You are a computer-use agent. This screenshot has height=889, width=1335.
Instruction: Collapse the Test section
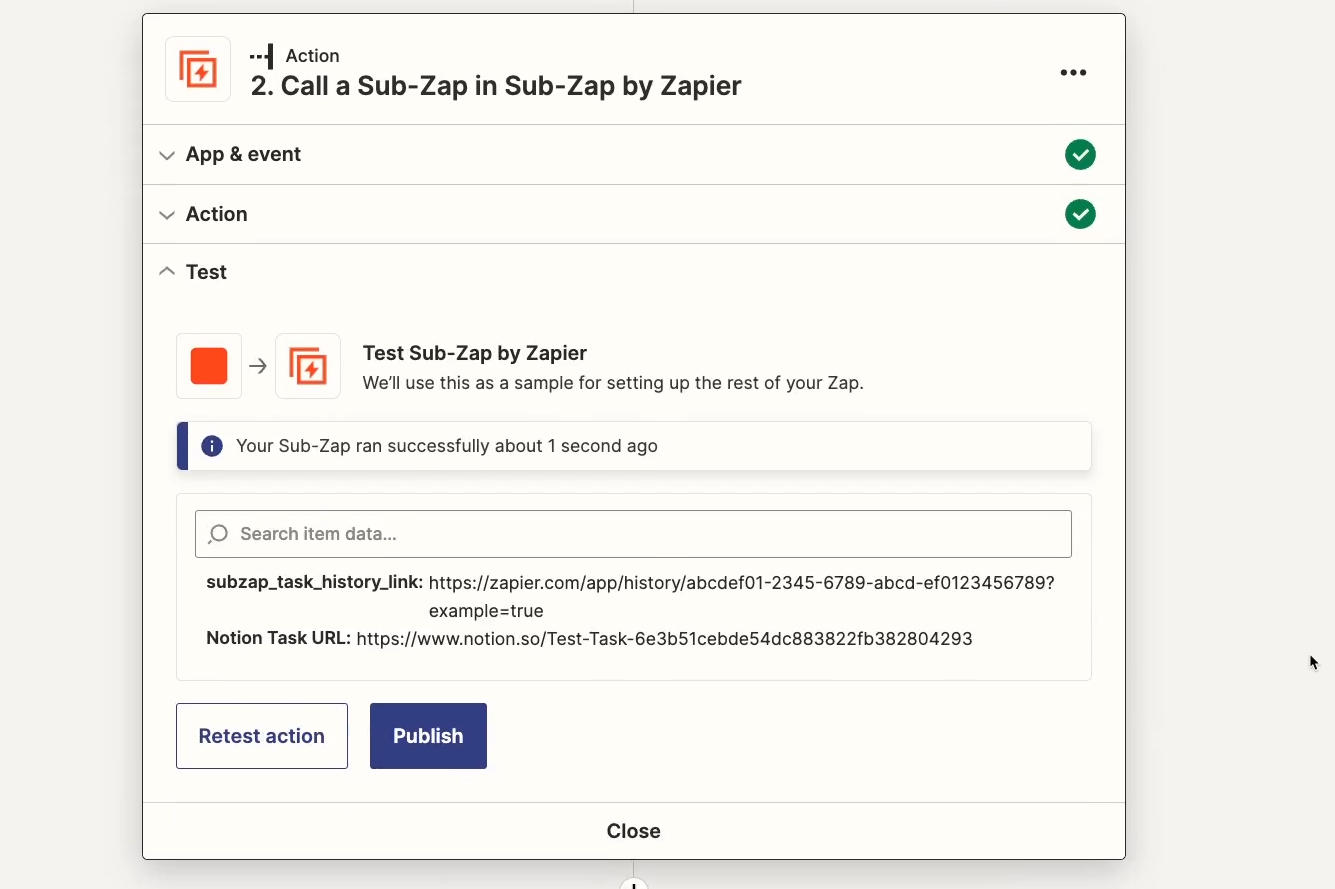coord(634,272)
